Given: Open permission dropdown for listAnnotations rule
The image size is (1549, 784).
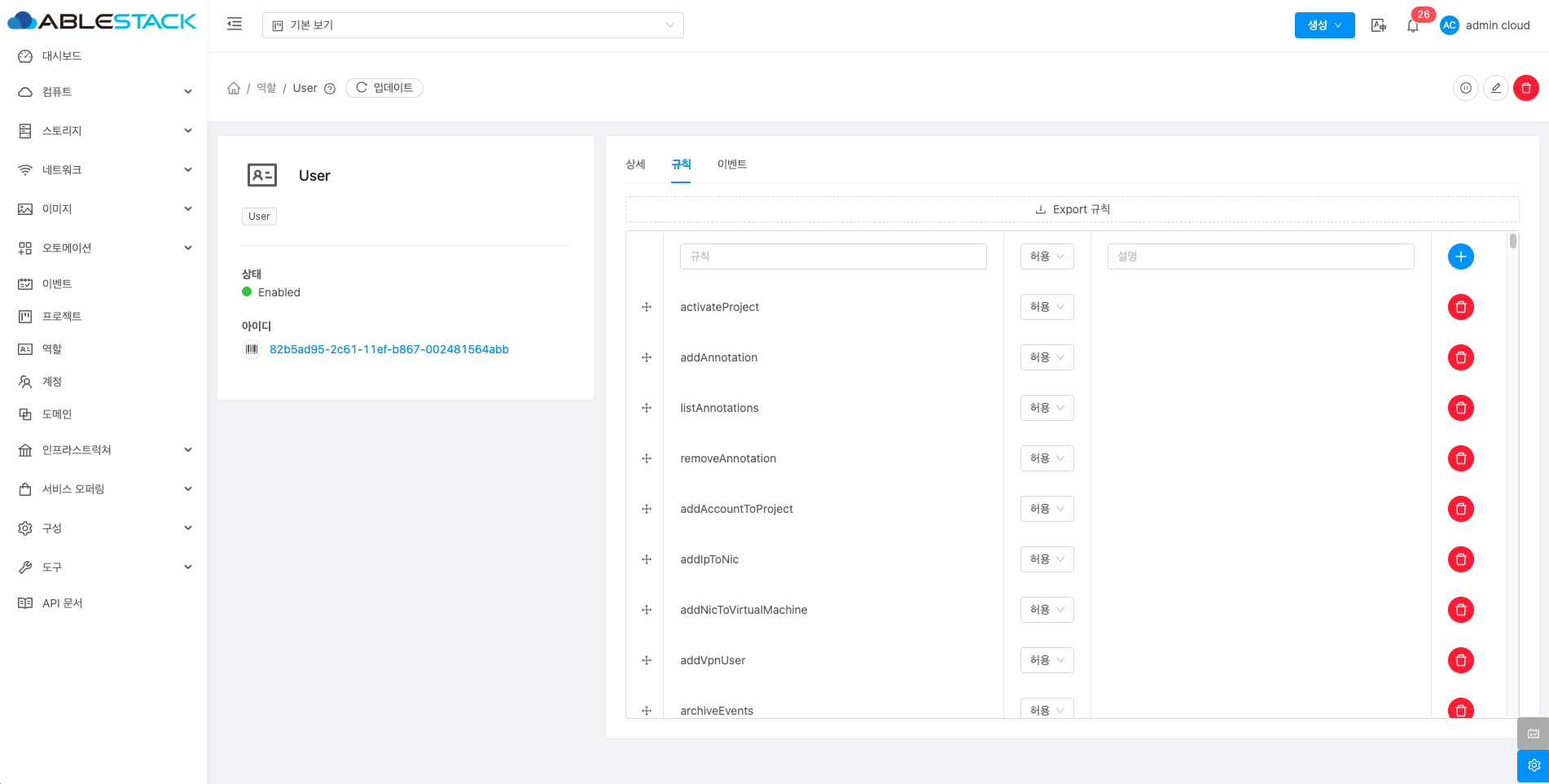Looking at the screenshot, I should pos(1047,408).
